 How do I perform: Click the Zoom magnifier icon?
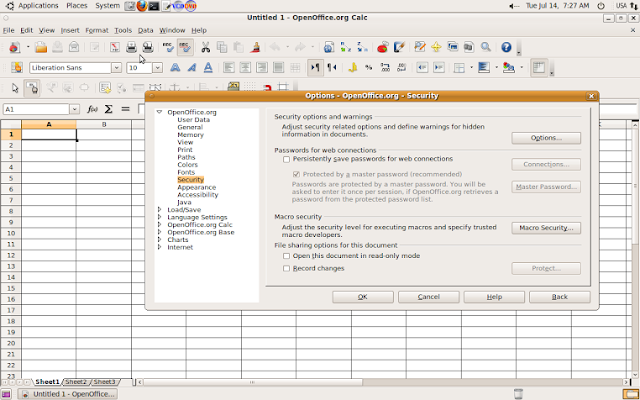pos(486,47)
